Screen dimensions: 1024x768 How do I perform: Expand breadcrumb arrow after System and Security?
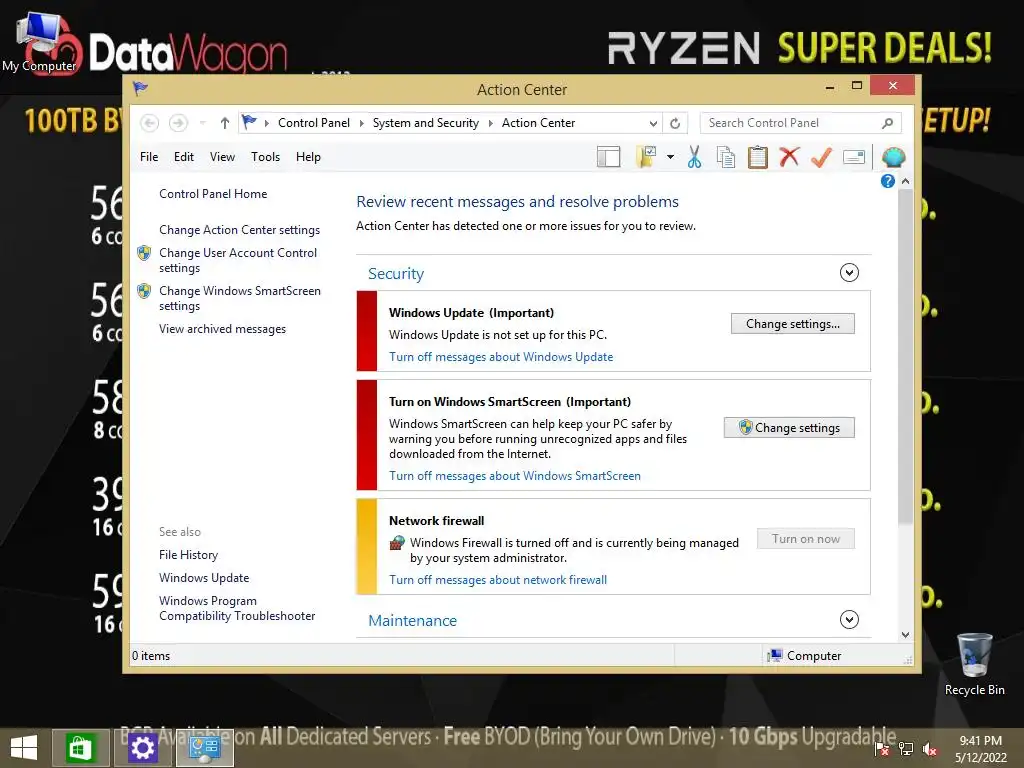[x=490, y=123]
